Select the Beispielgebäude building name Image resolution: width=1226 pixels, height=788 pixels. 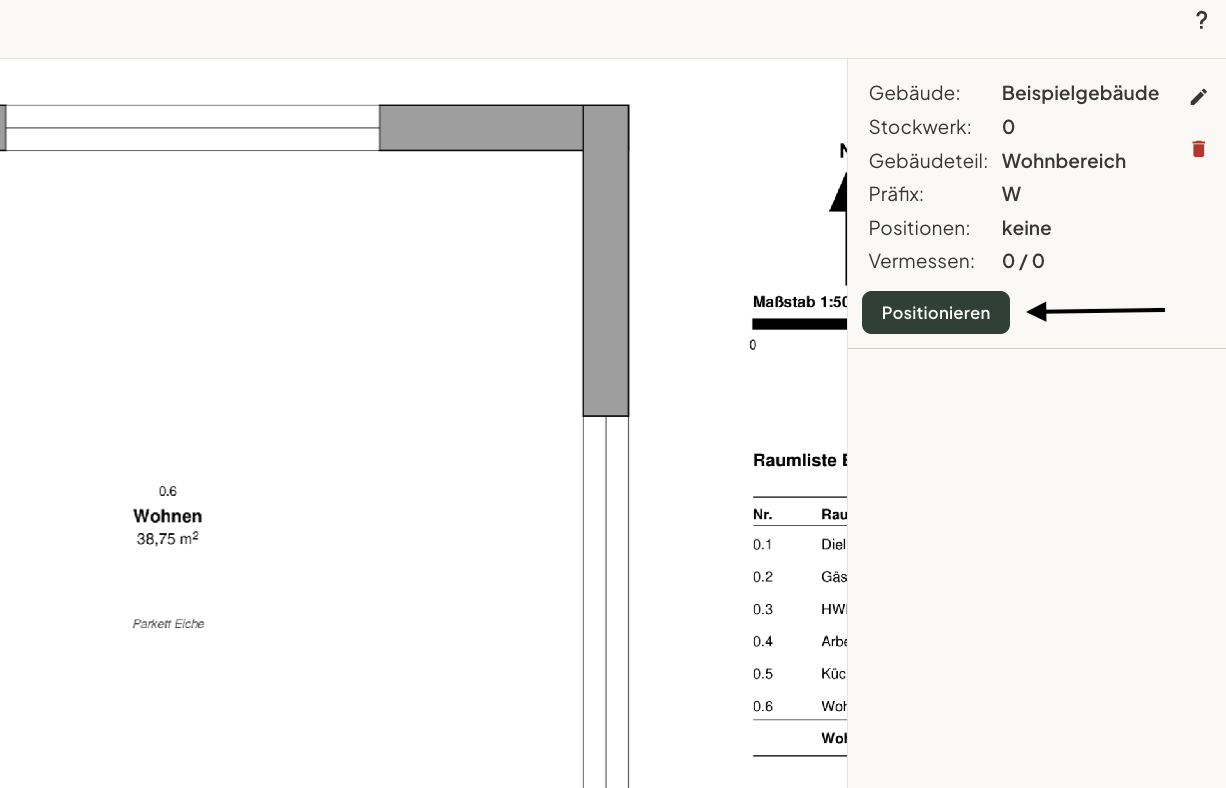click(x=1080, y=93)
